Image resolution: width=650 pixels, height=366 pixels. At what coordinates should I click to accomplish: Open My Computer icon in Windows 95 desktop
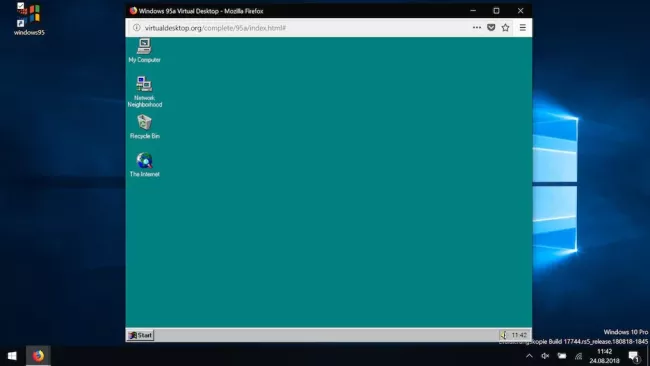point(144,50)
